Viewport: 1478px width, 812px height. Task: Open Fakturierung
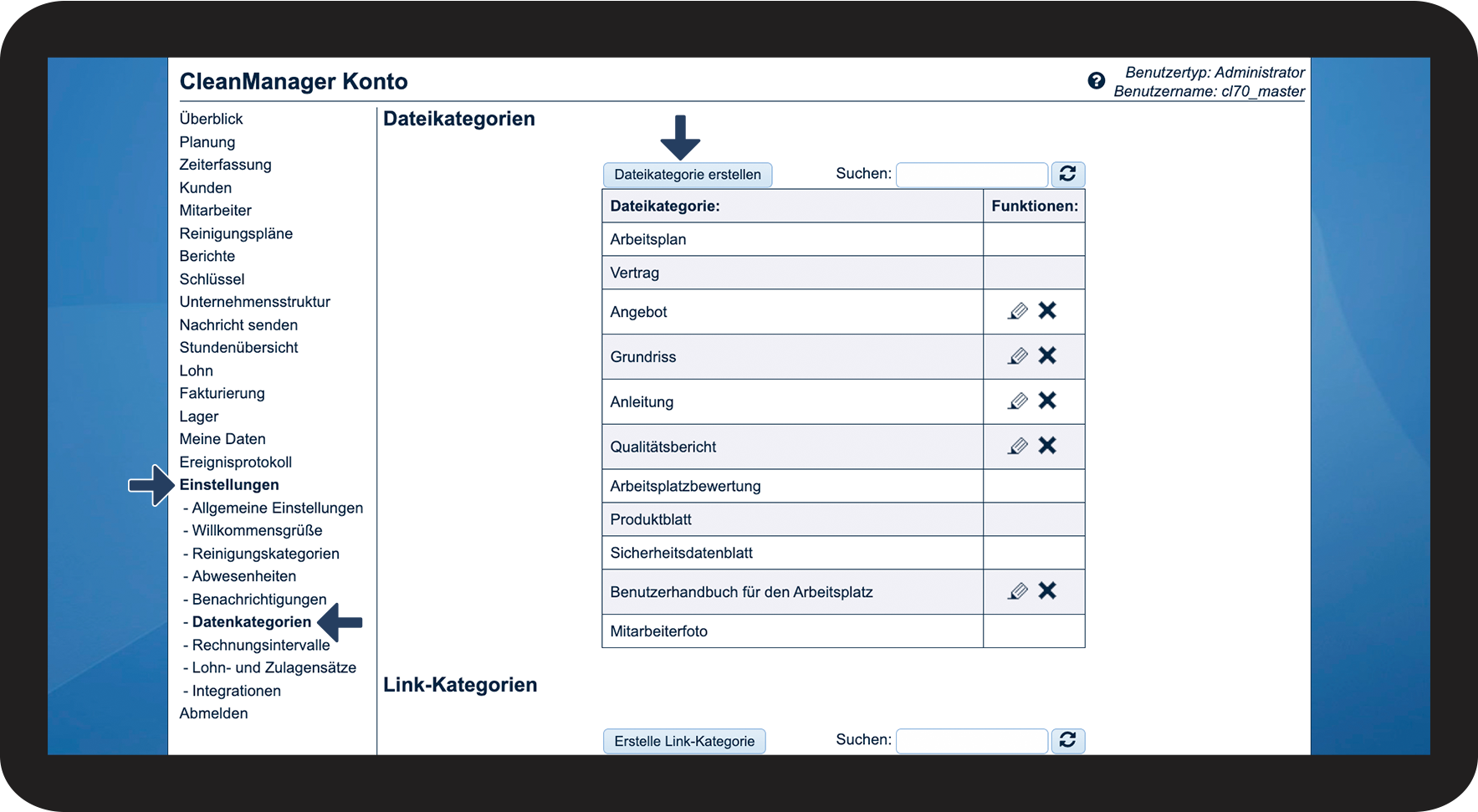[x=222, y=393]
